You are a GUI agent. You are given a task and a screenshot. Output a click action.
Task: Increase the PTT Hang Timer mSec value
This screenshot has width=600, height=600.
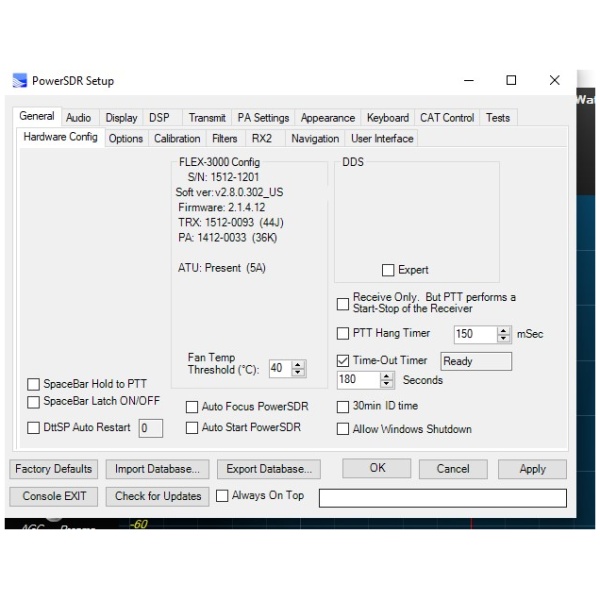504,330
